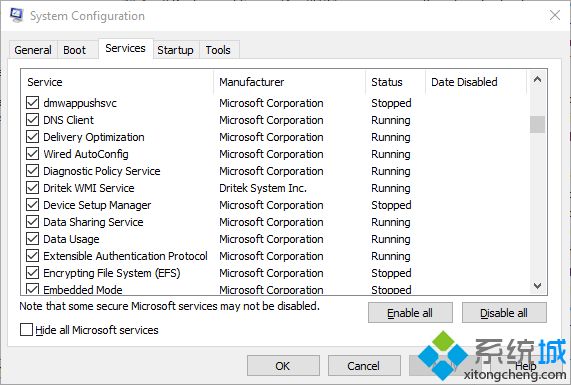Click Microsoft Corporation cell for Wired AutoConfig
This screenshot has height=385, width=571.
coord(271,154)
